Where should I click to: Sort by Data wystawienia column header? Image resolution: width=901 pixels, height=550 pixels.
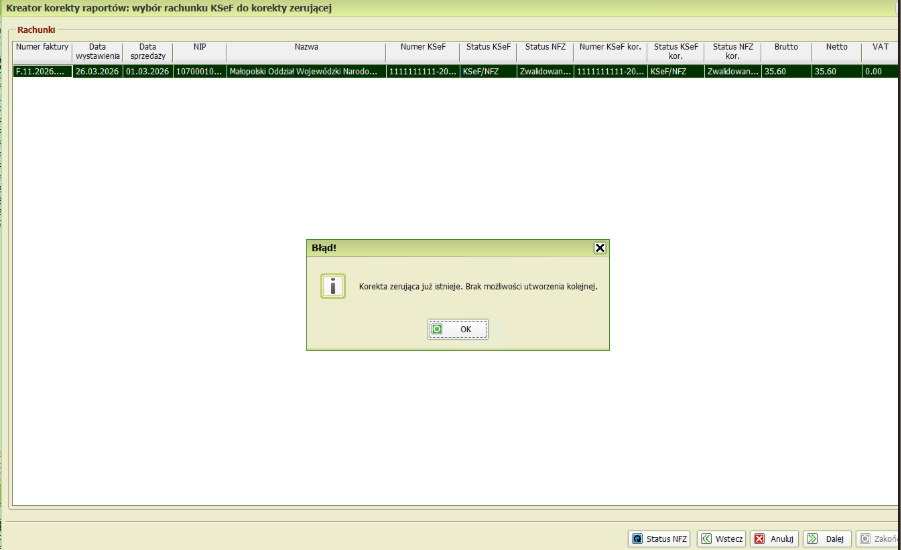97,52
